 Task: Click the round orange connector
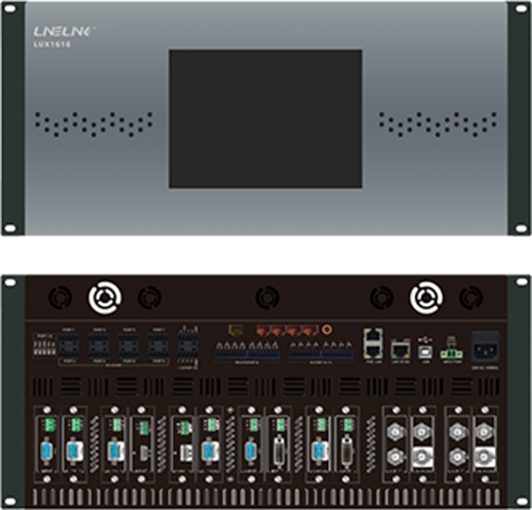[327, 329]
